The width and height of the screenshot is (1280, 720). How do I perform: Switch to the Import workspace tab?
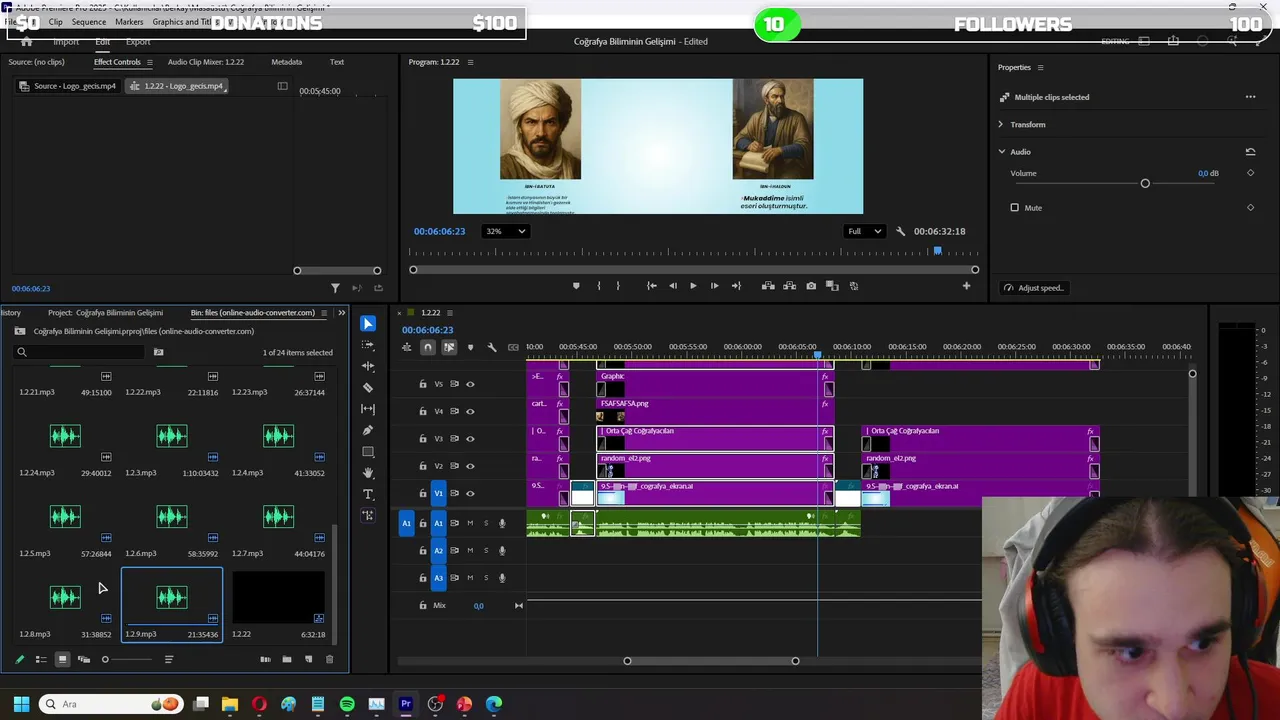point(66,42)
